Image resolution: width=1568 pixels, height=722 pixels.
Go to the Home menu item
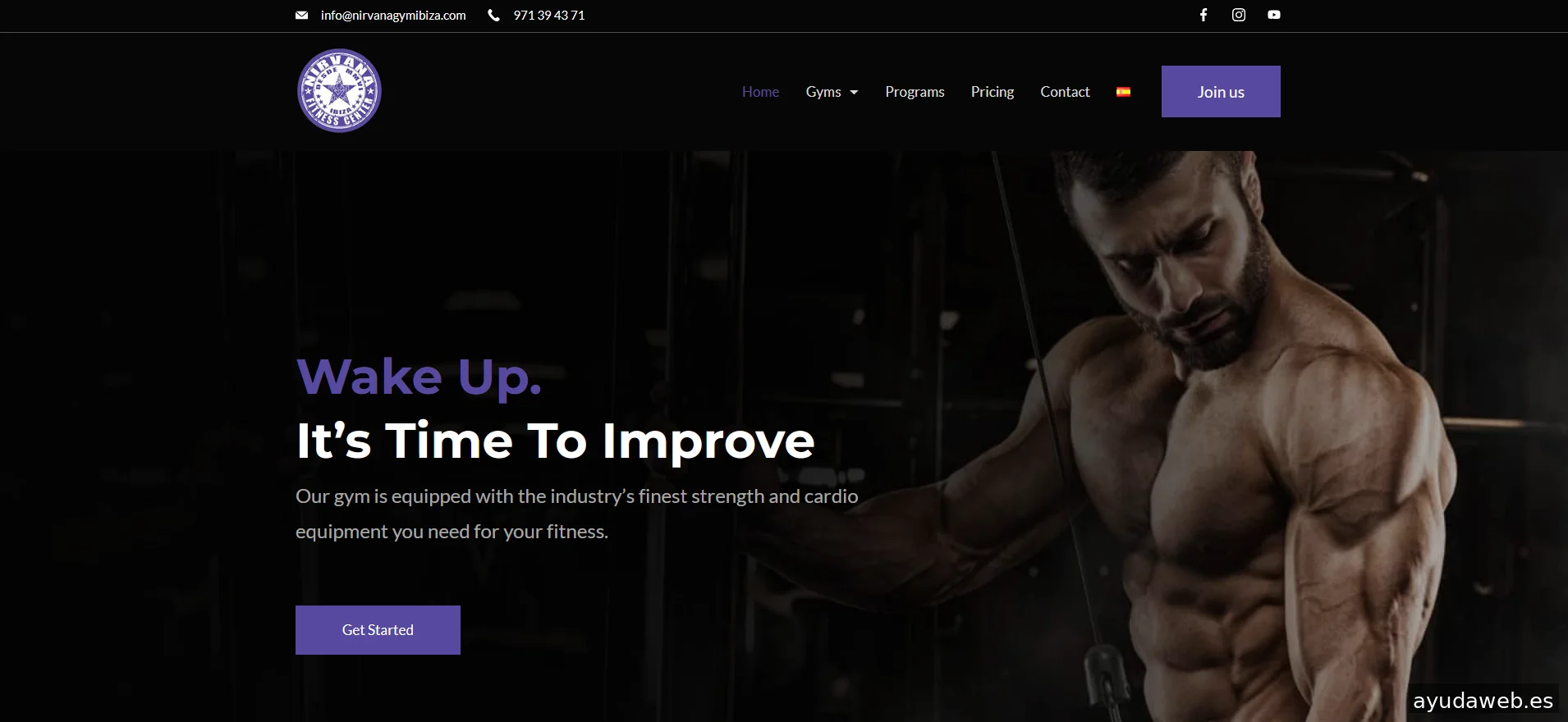[x=760, y=92]
